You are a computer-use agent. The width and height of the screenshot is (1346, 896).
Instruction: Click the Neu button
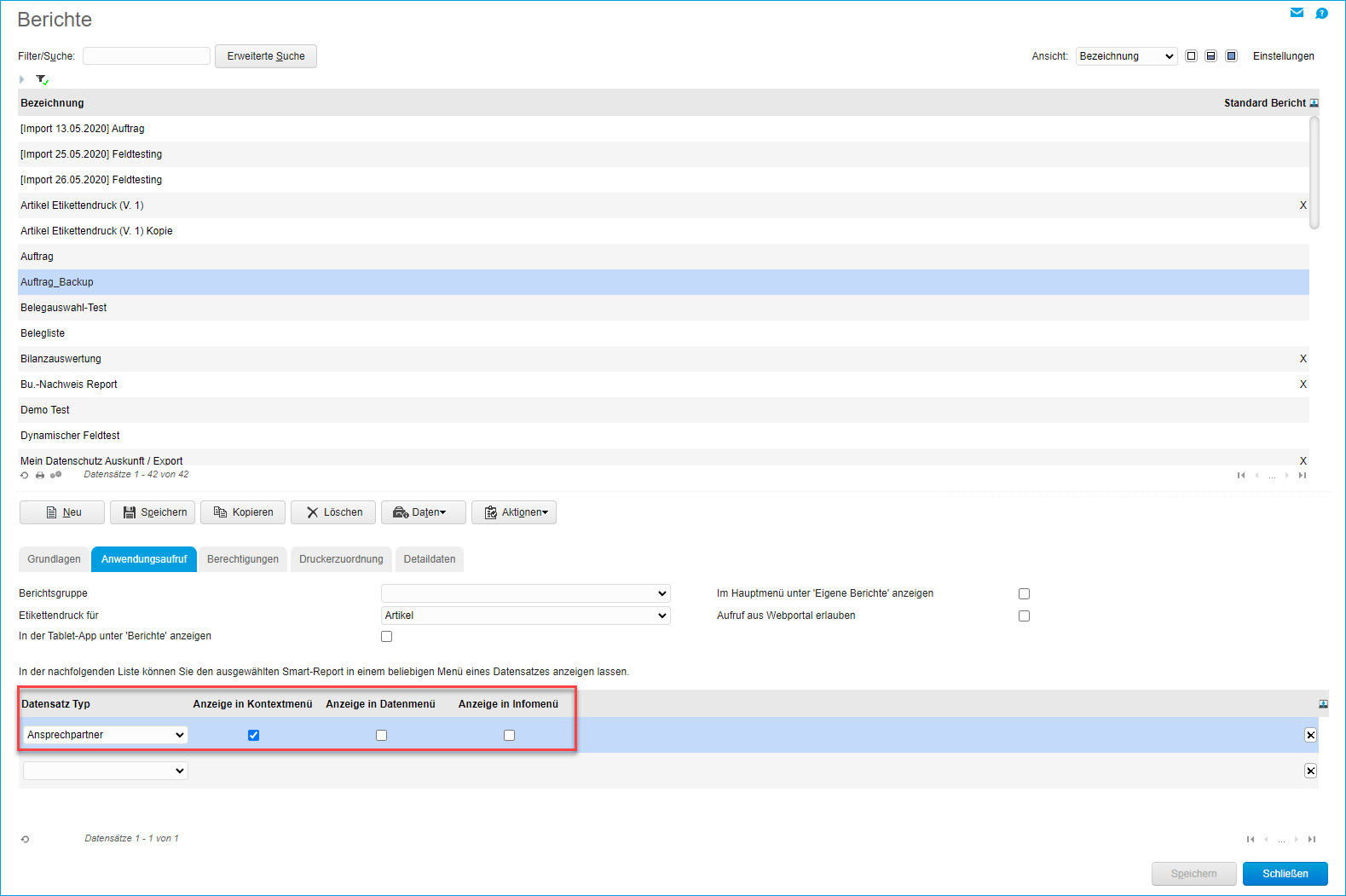(62, 512)
